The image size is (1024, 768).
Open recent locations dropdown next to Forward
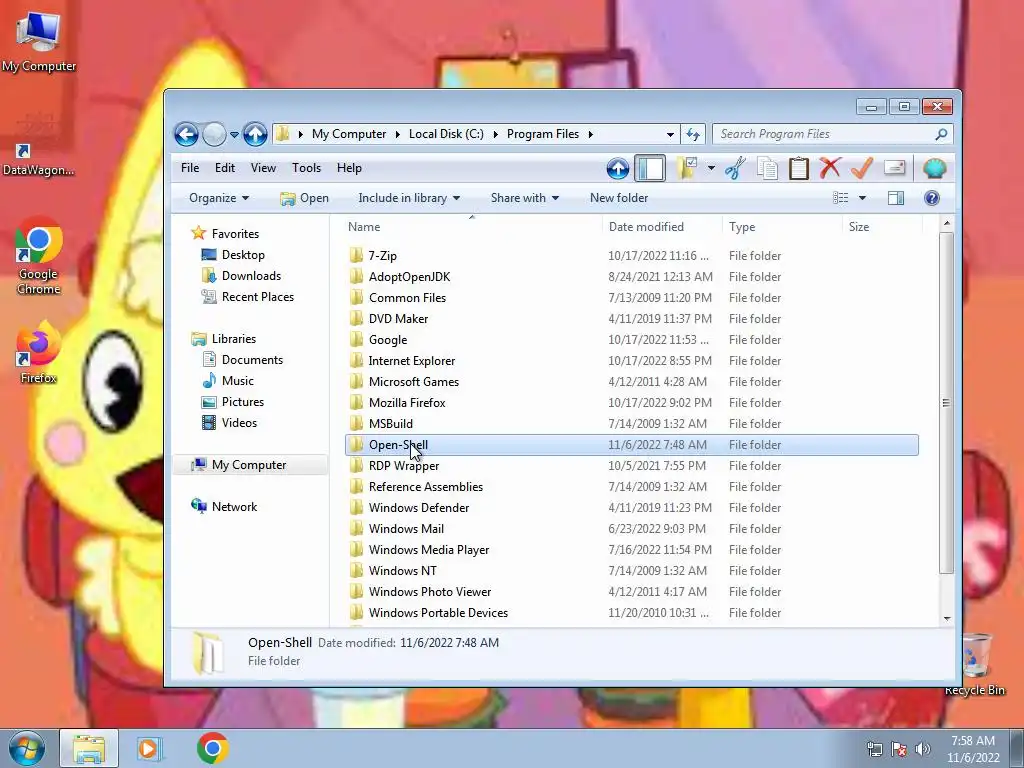[234, 135]
